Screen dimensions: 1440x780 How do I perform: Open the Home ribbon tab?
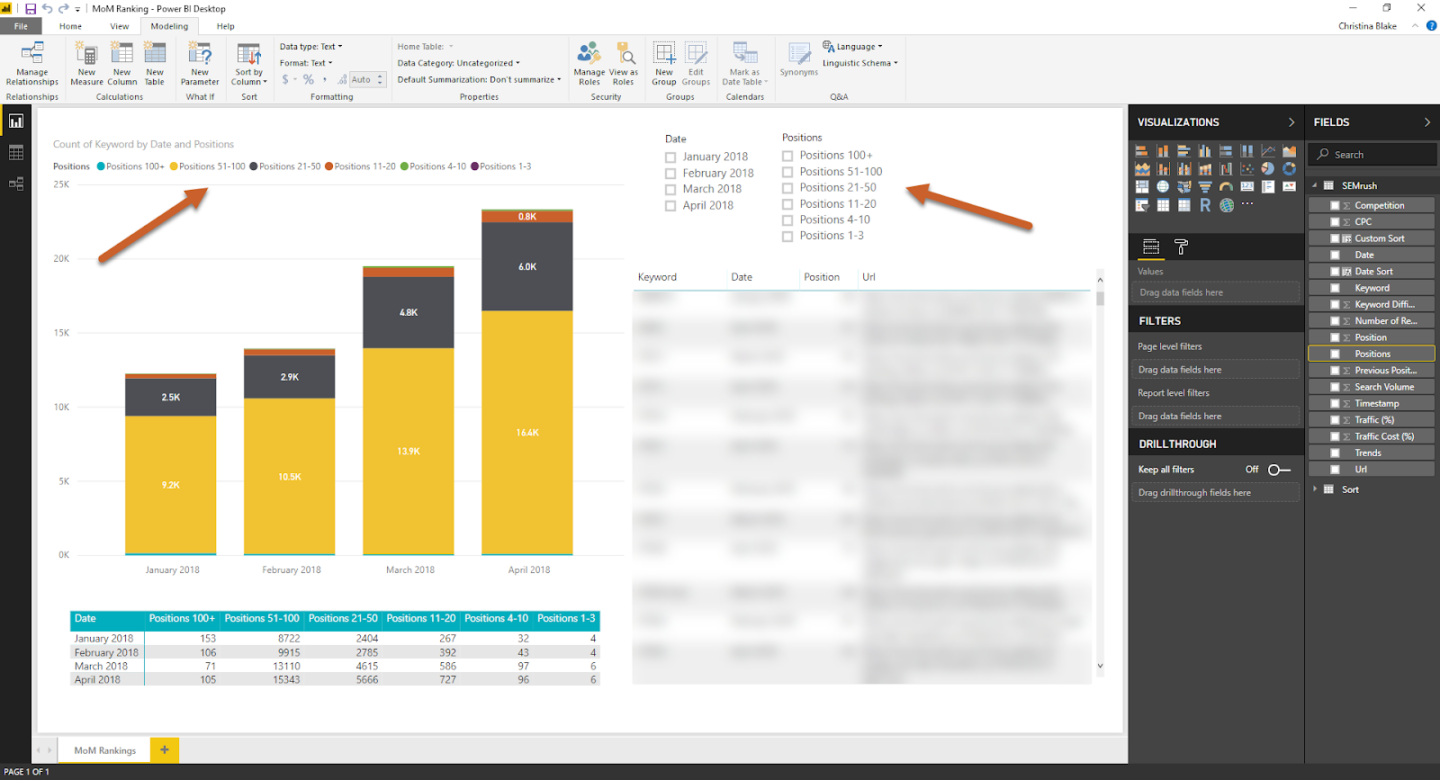[x=70, y=26]
